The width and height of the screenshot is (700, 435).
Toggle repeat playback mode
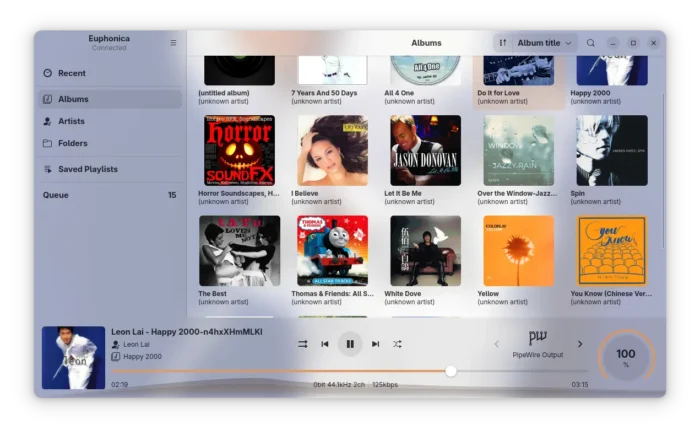coord(303,344)
